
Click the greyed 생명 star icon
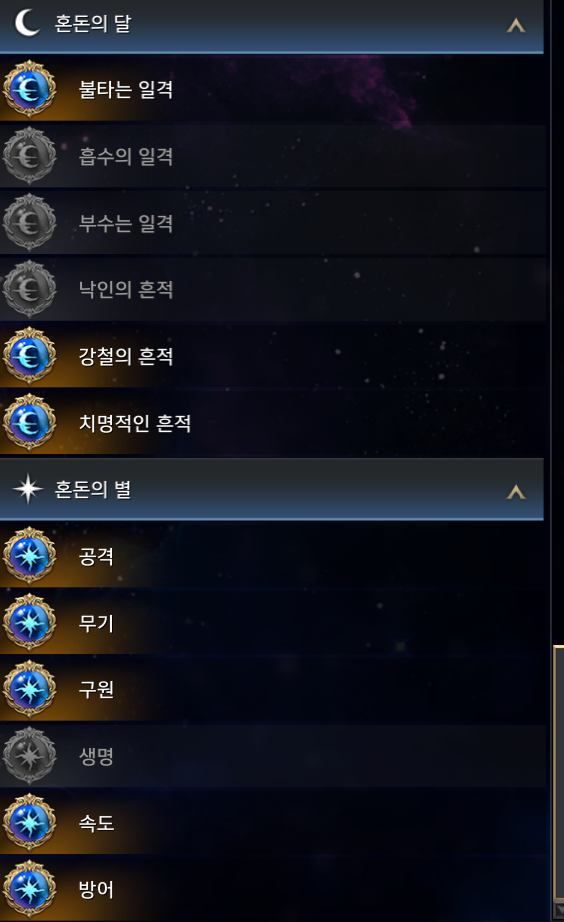point(29,756)
